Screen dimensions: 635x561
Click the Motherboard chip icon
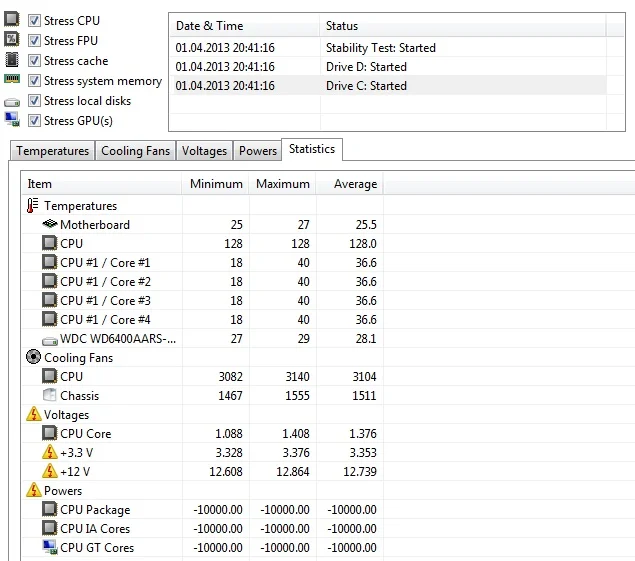tap(50, 224)
